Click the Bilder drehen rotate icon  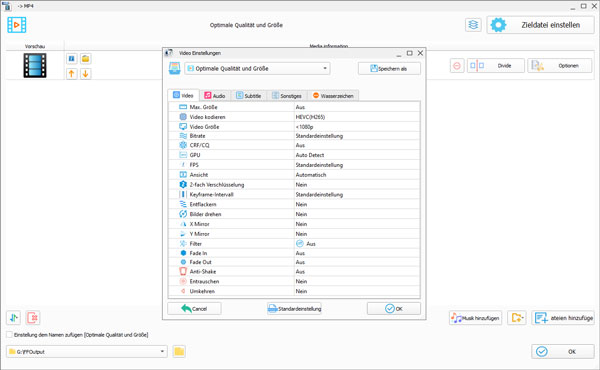click(x=183, y=214)
